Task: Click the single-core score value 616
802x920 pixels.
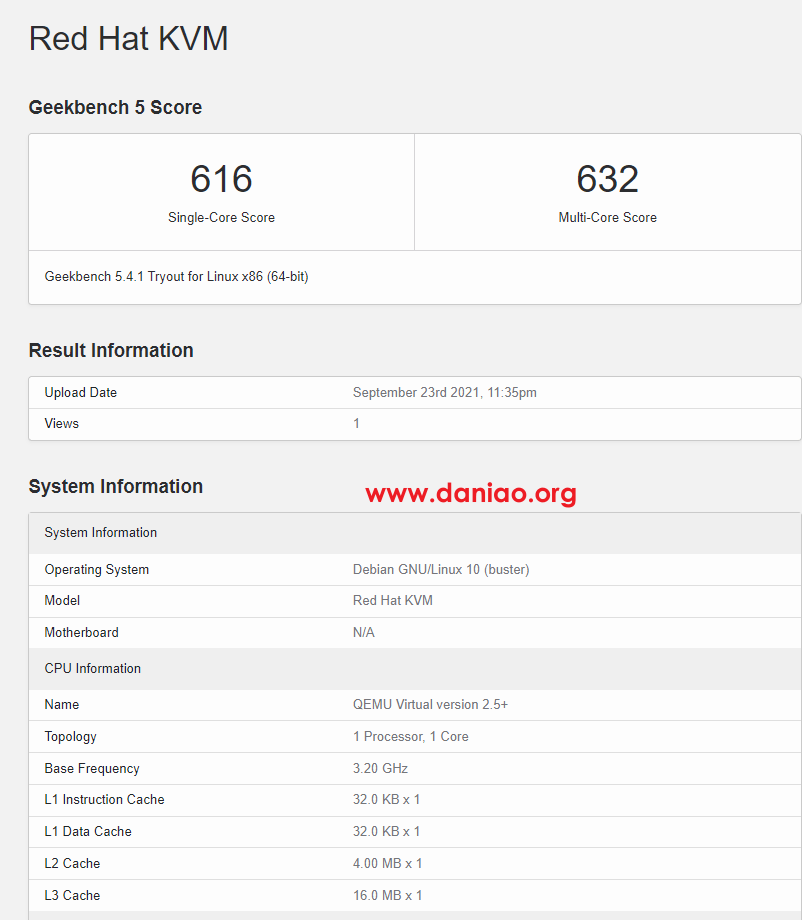Action: [221, 178]
